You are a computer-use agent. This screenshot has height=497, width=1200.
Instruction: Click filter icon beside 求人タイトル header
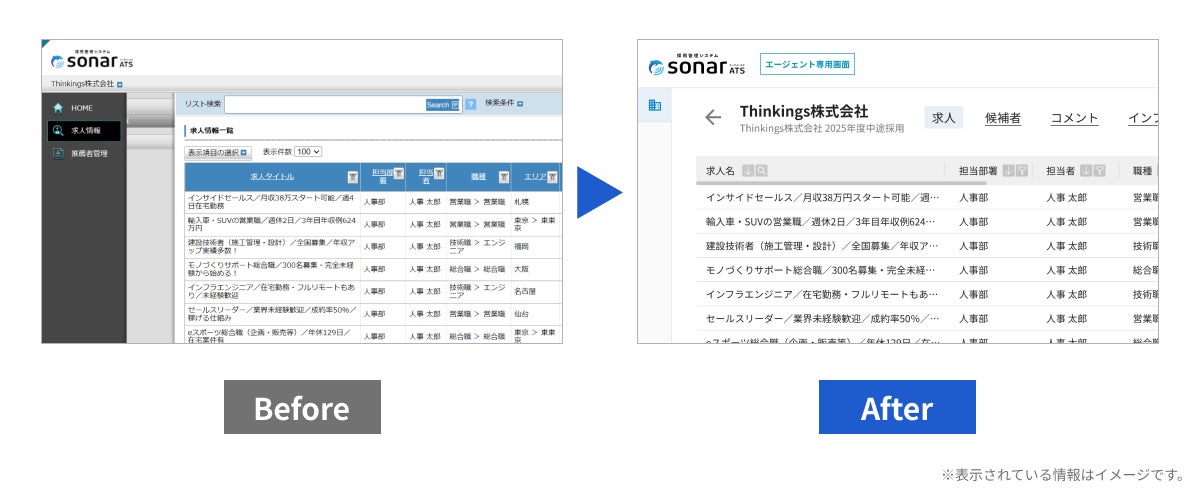[x=352, y=177]
